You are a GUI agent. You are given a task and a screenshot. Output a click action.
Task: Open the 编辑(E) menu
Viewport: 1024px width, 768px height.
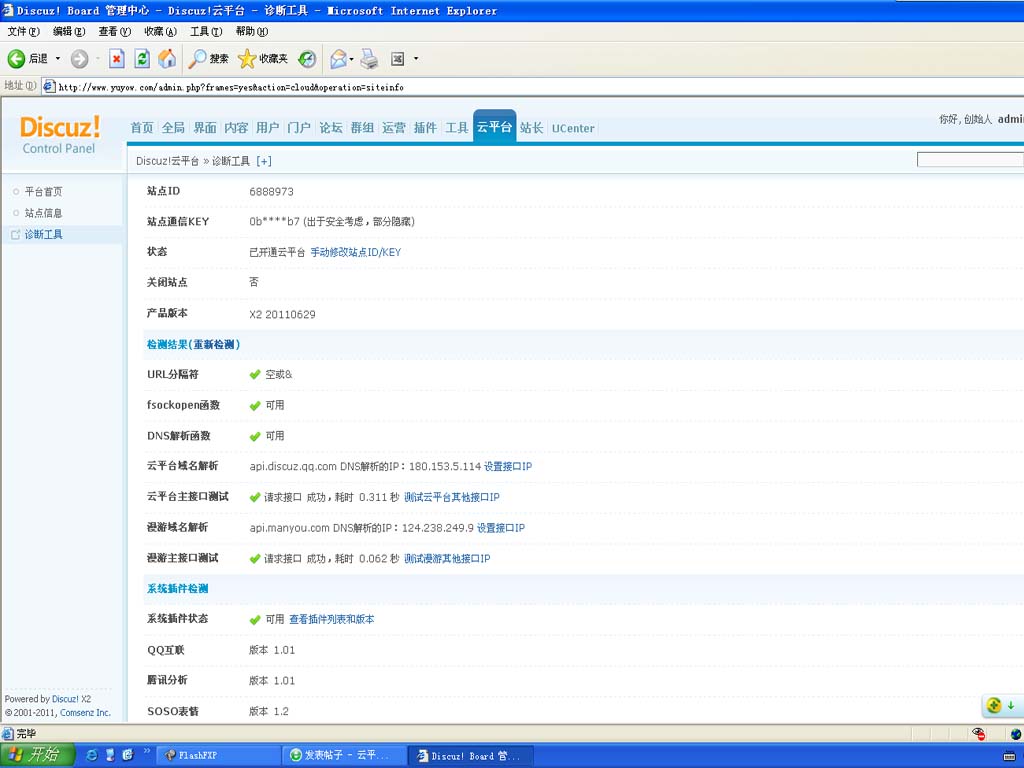click(x=69, y=31)
